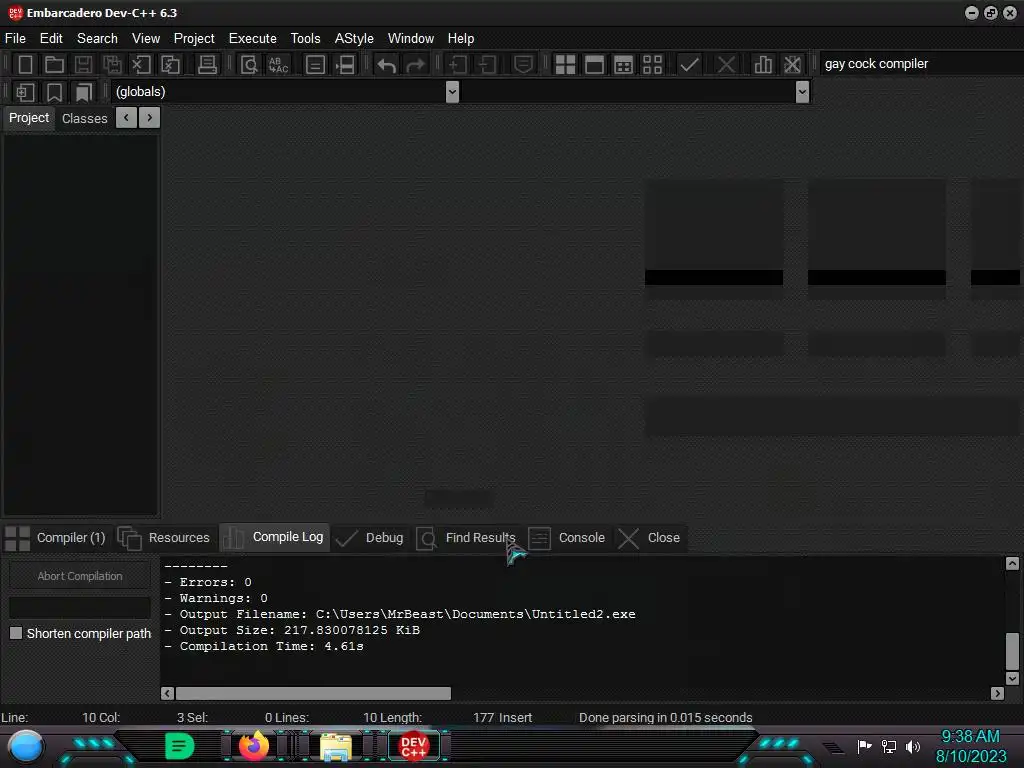Screen dimensions: 1024x768
Task: Click the Insert snippet icon in second toolbar
Action: [x=25, y=92]
